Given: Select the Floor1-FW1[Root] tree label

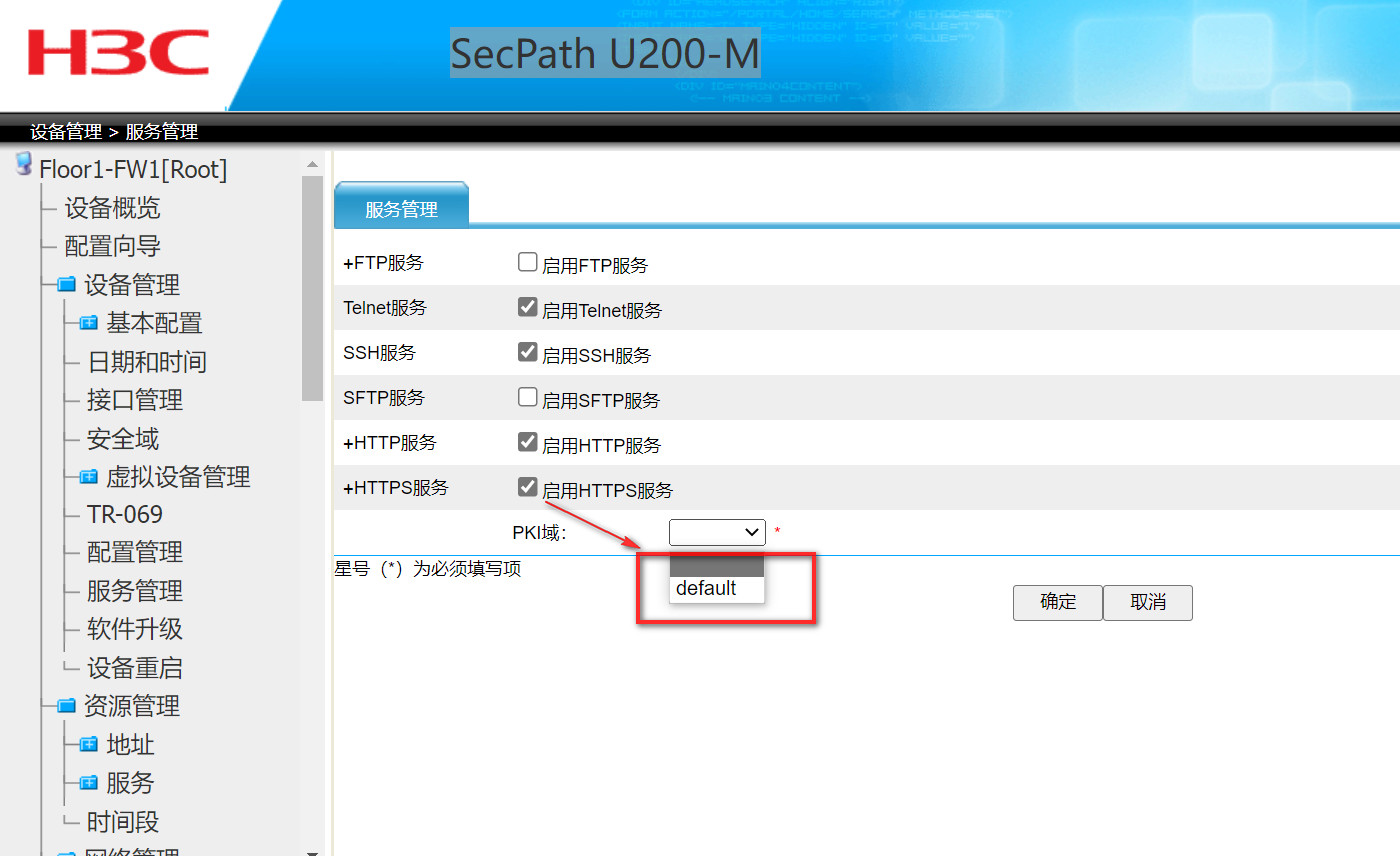Looking at the screenshot, I should tap(133, 170).
